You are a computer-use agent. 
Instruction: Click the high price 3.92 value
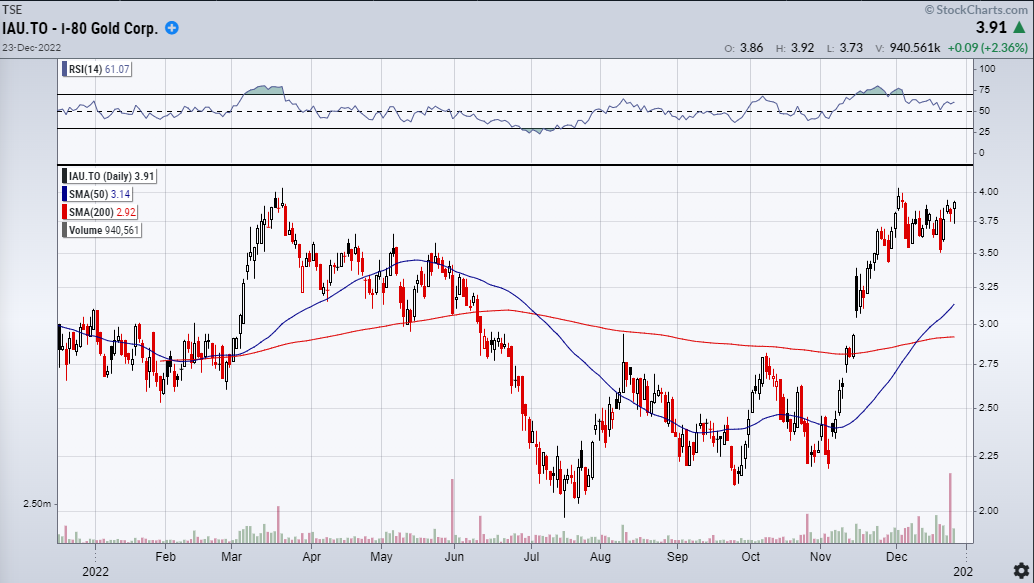pyautogui.click(x=803, y=47)
